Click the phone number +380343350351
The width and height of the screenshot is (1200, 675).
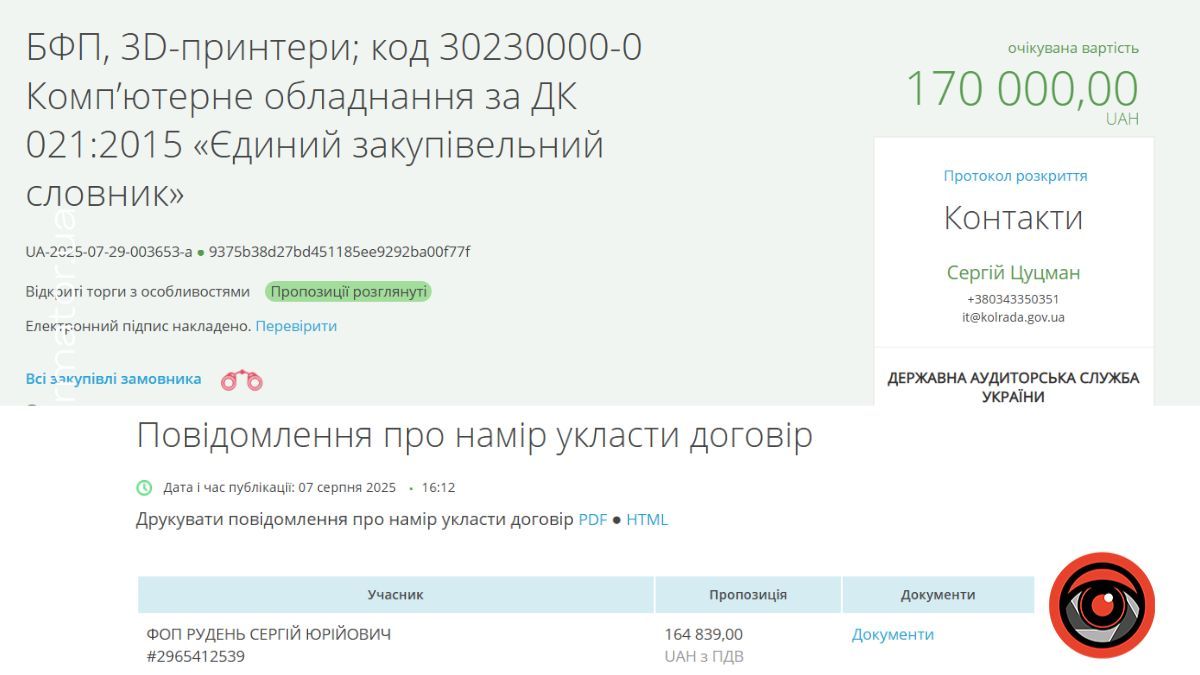pyautogui.click(x=1012, y=296)
